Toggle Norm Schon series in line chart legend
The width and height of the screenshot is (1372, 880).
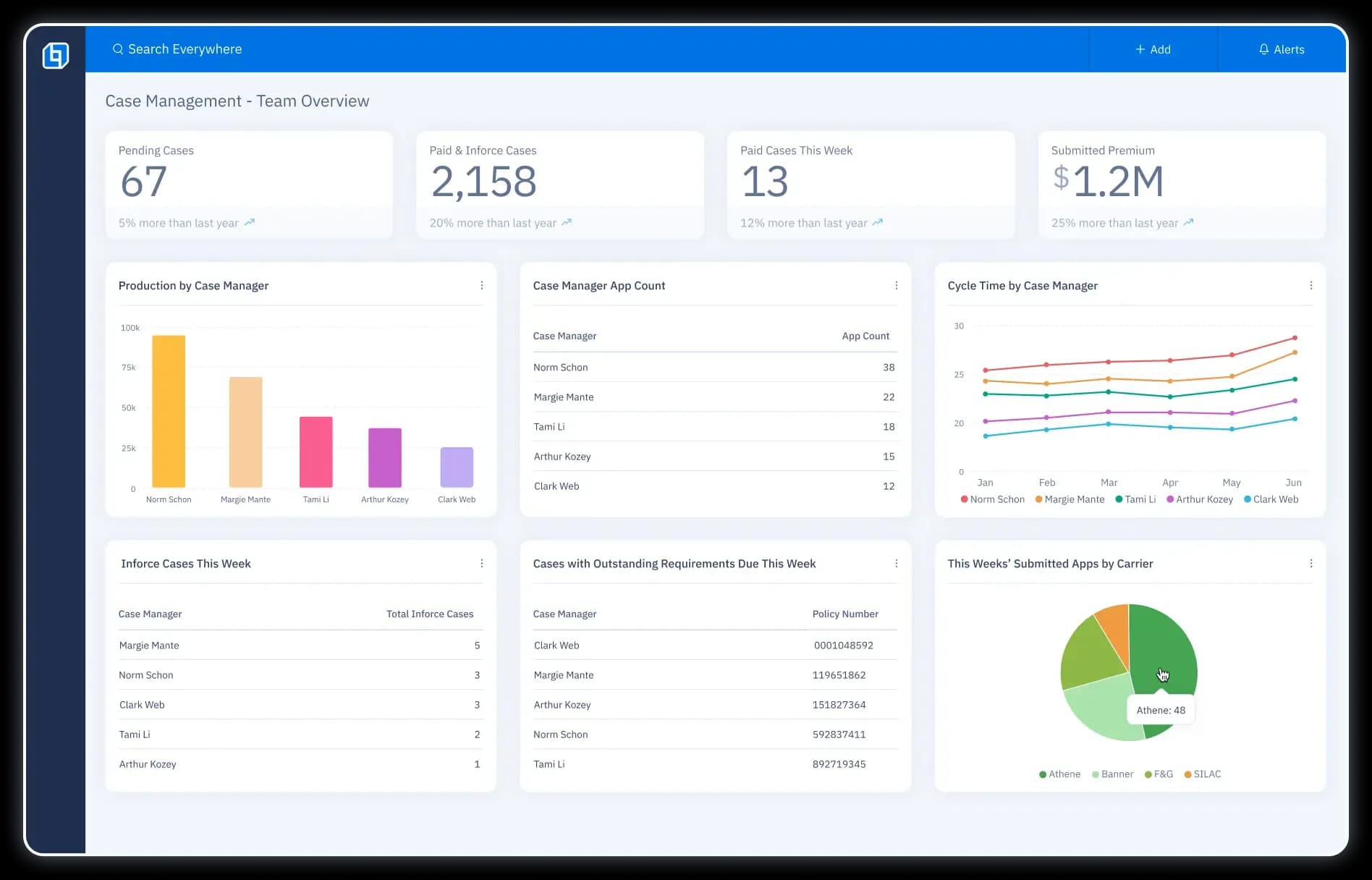(x=992, y=499)
